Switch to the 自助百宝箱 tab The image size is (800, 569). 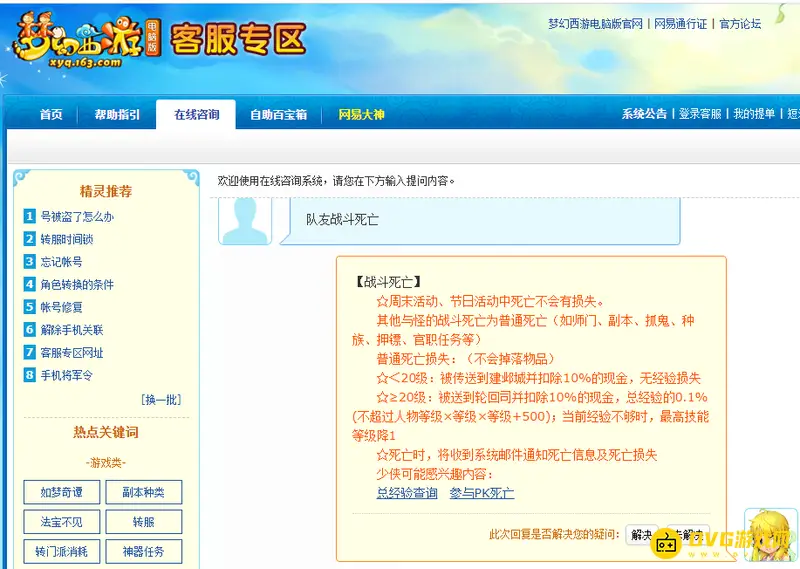pos(279,114)
